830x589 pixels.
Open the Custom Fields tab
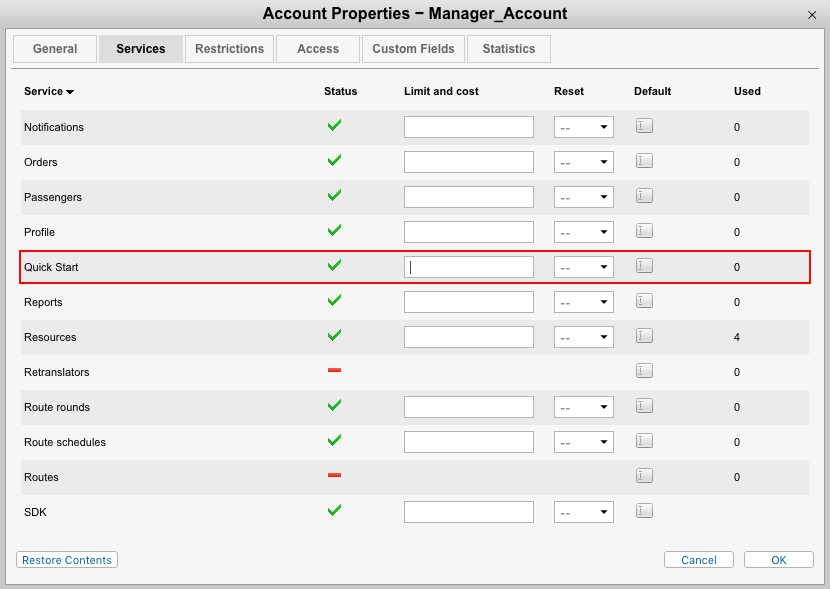pyautogui.click(x=413, y=49)
